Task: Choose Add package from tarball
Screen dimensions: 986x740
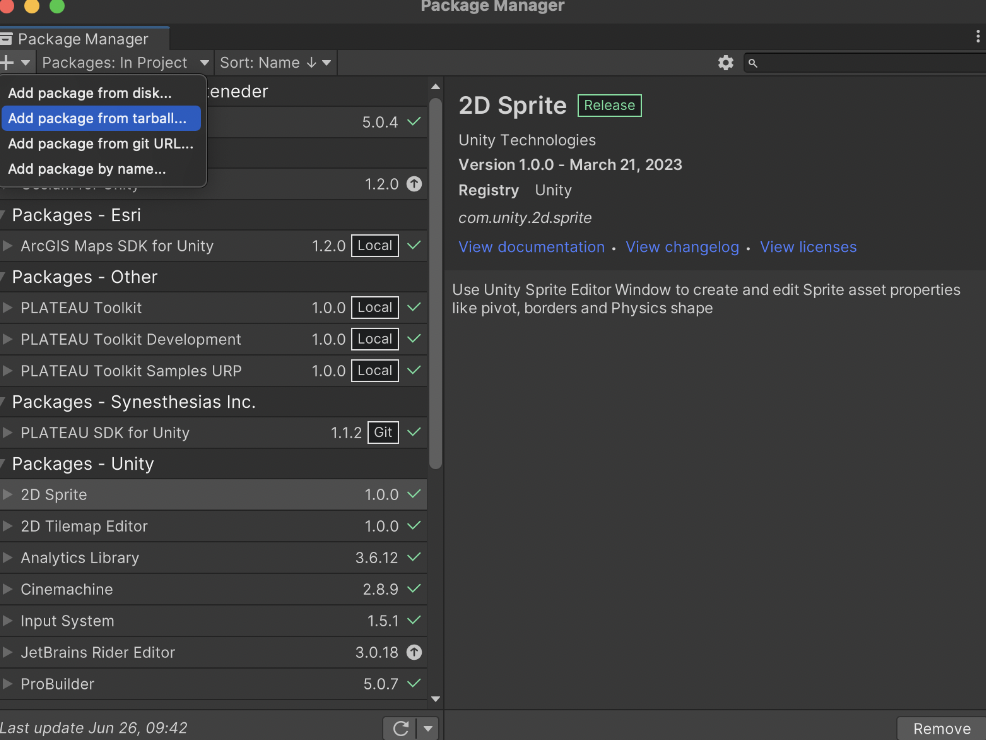Action: click(x=101, y=118)
